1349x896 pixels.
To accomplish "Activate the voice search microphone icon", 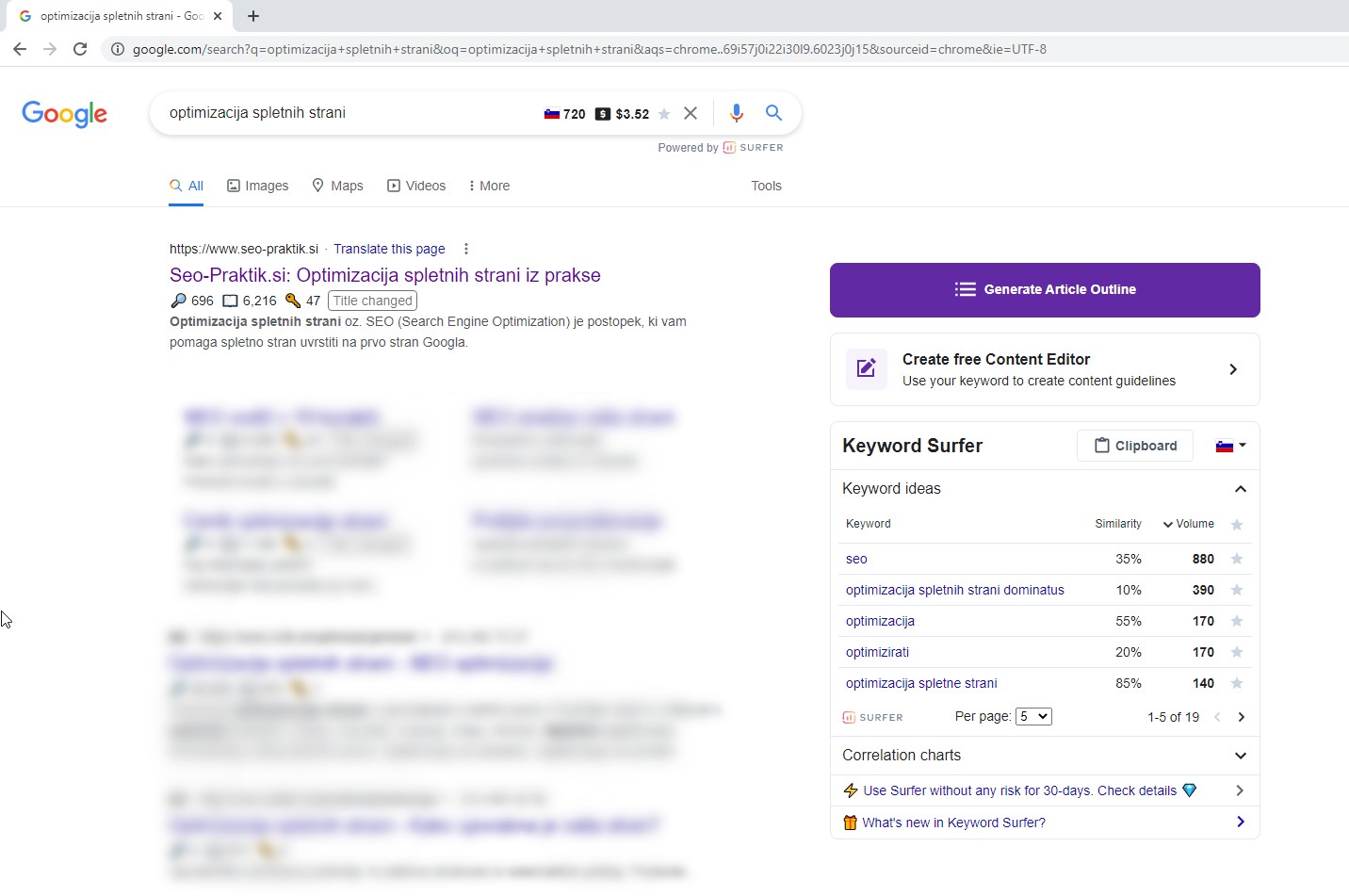I will pyautogui.click(x=737, y=113).
